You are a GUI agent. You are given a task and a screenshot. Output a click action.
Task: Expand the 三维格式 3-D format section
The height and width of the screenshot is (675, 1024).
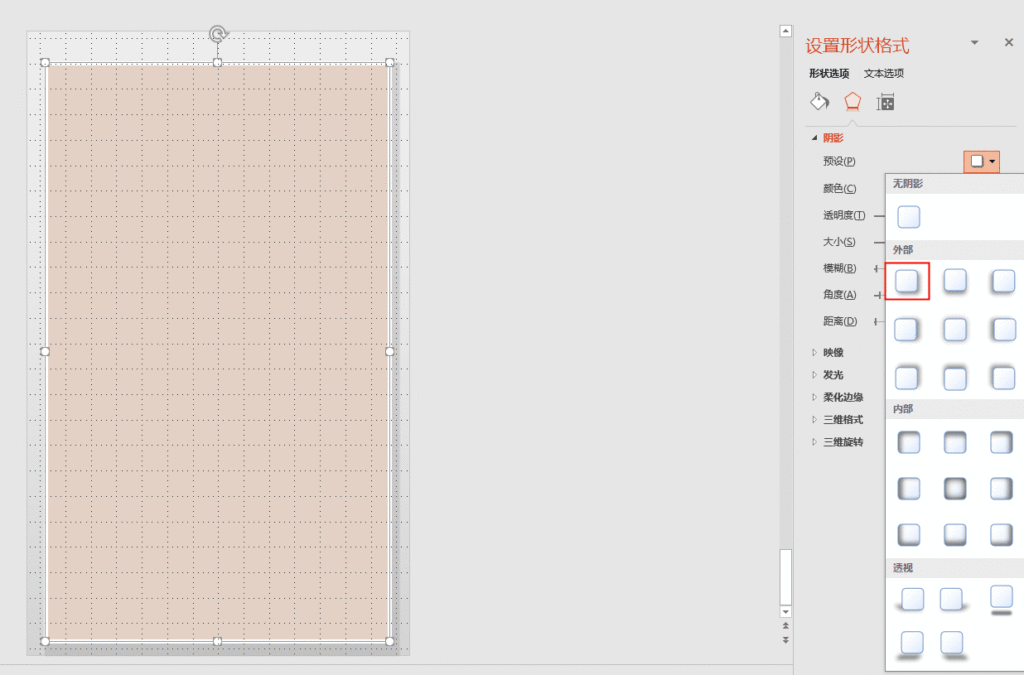[842, 420]
